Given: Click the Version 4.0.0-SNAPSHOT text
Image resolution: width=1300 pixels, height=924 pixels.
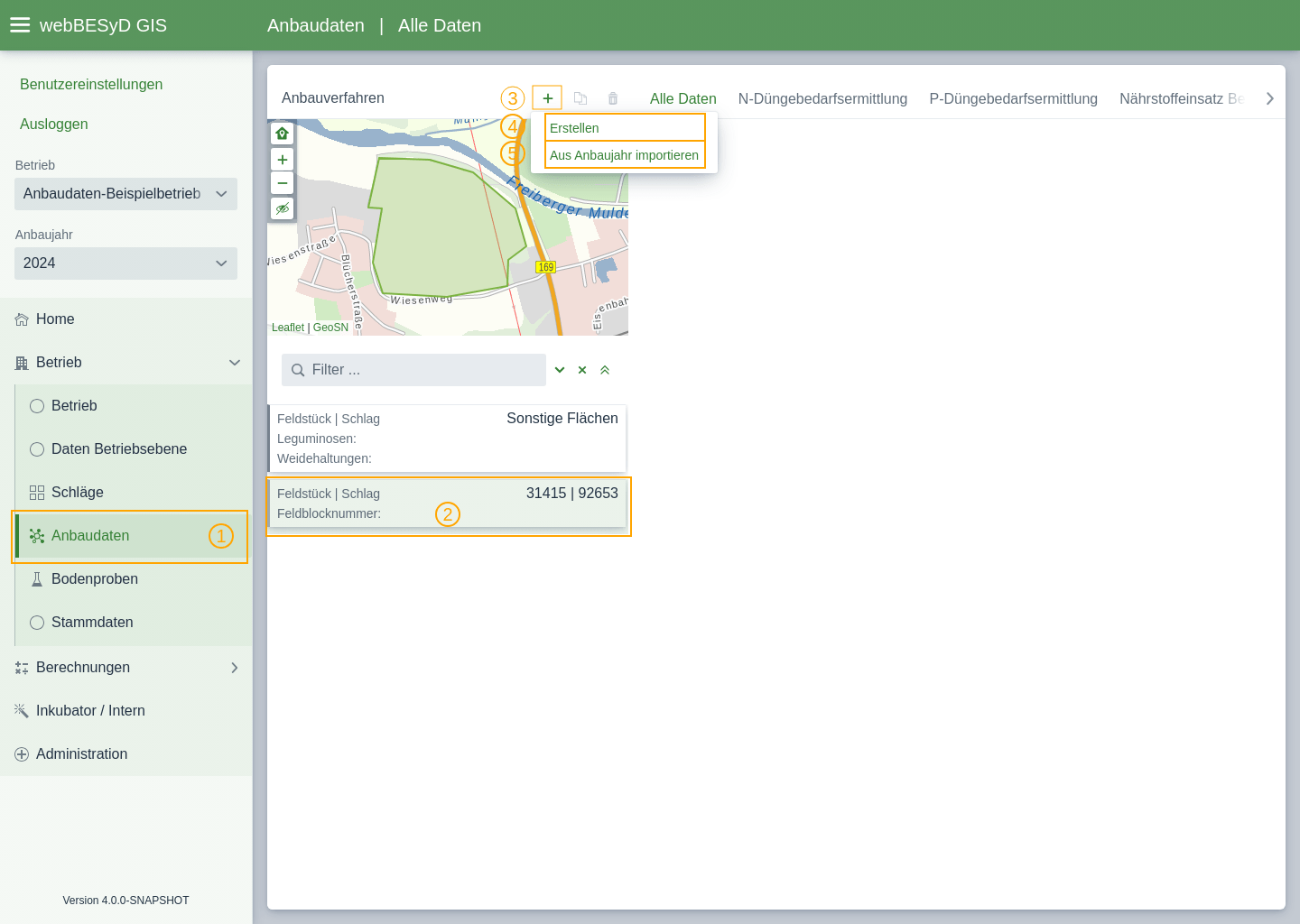Looking at the screenshot, I should pos(126,901).
